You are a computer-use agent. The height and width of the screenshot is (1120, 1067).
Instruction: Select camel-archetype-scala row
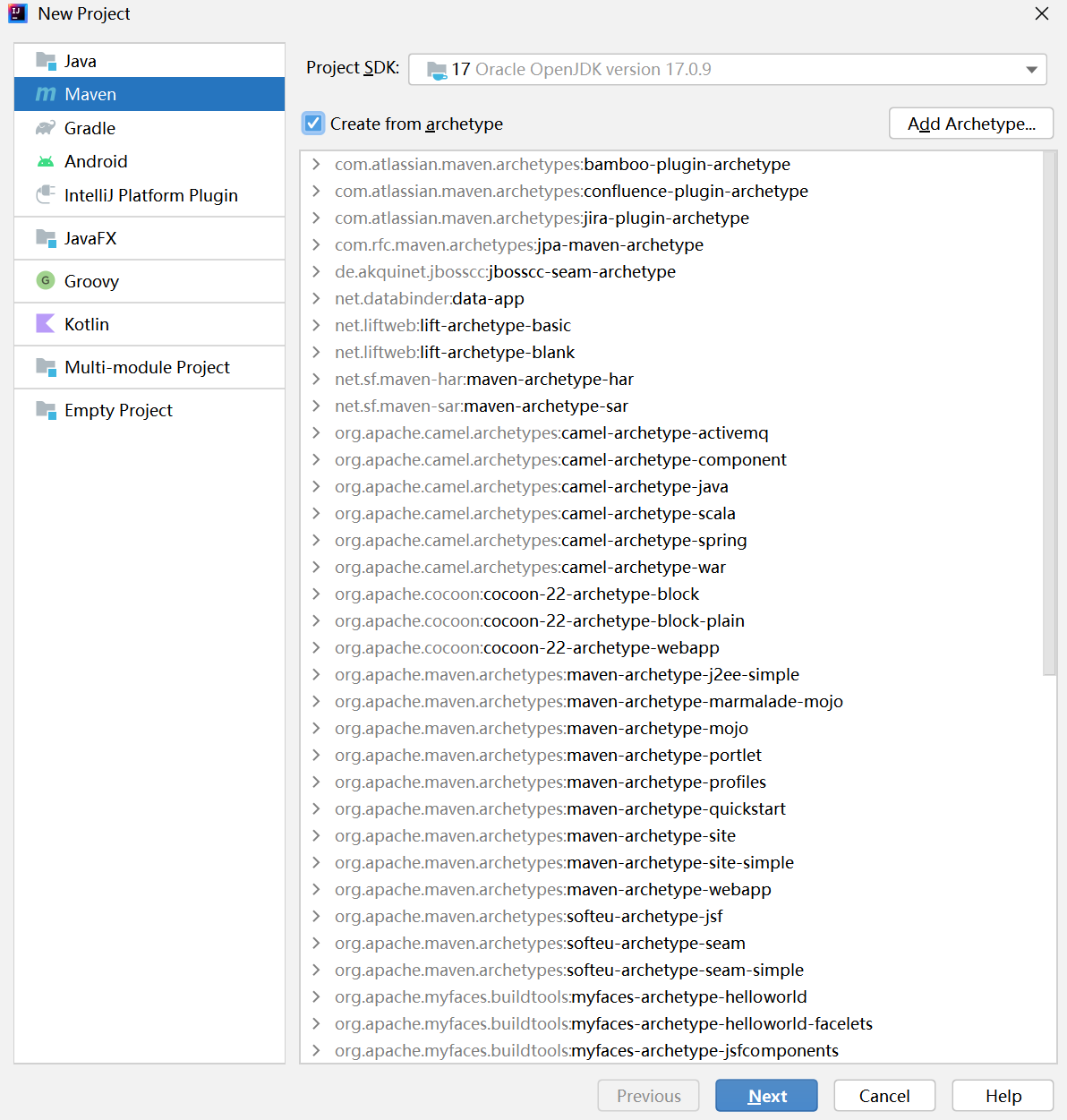pyautogui.click(x=671, y=513)
